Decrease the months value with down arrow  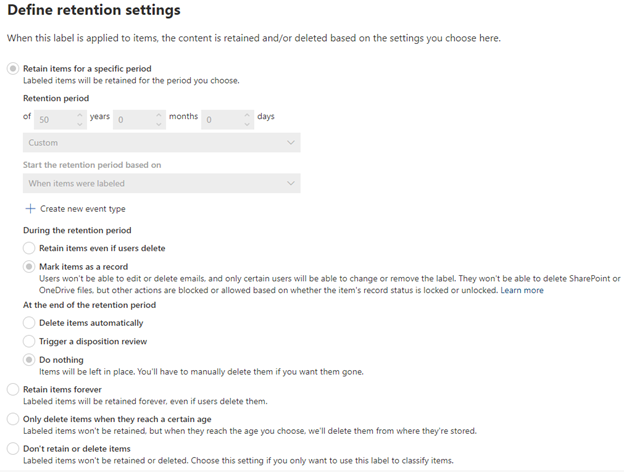[158, 124]
